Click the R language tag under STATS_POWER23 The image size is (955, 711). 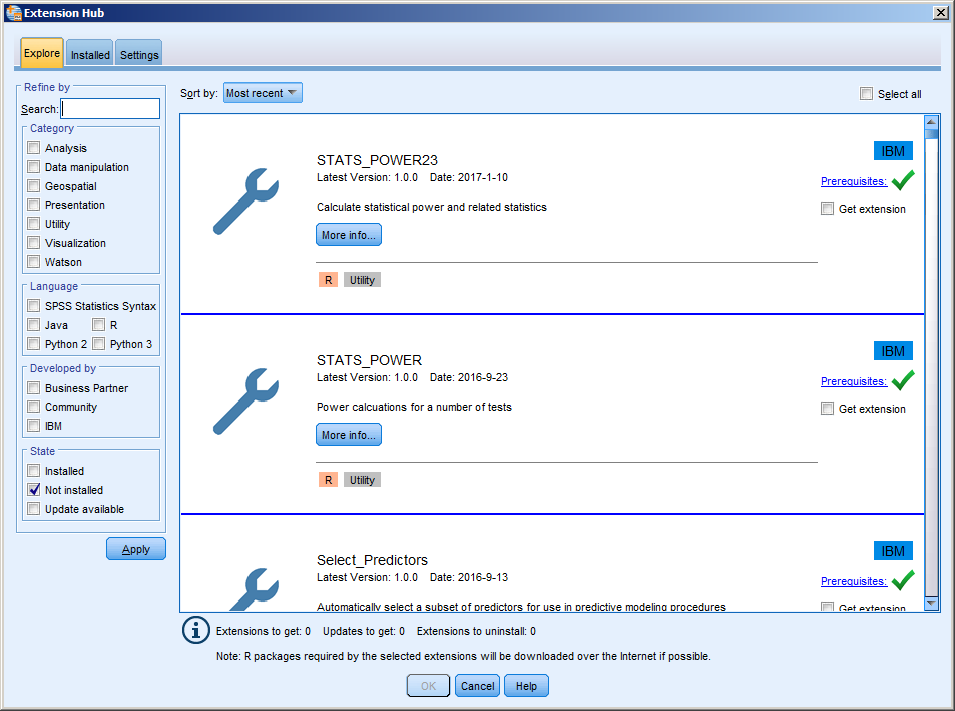[329, 280]
